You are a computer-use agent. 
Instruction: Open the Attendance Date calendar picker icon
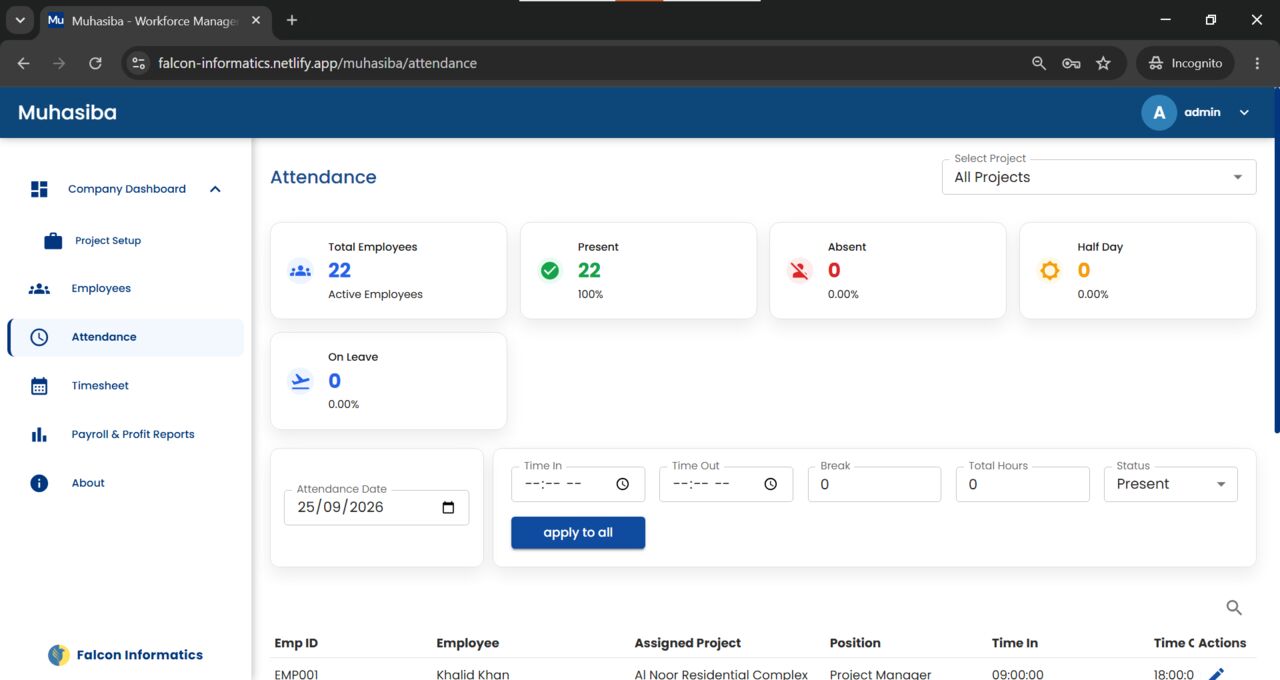click(x=448, y=507)
